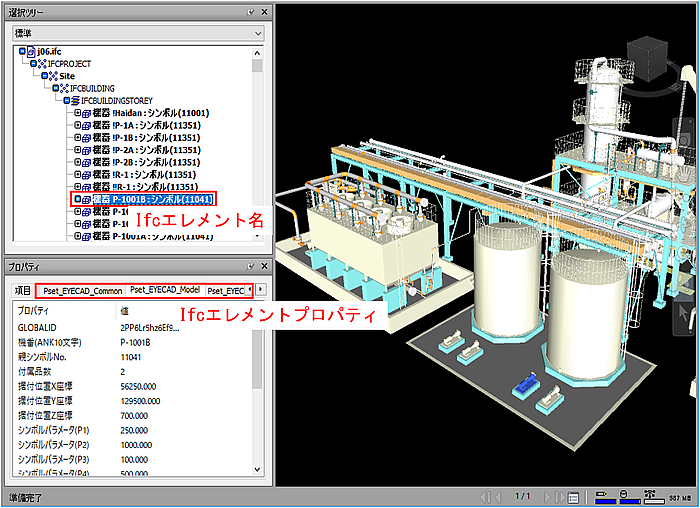
Task: Click the properties panel scrollbar thumb
Action: click(257, 360)
